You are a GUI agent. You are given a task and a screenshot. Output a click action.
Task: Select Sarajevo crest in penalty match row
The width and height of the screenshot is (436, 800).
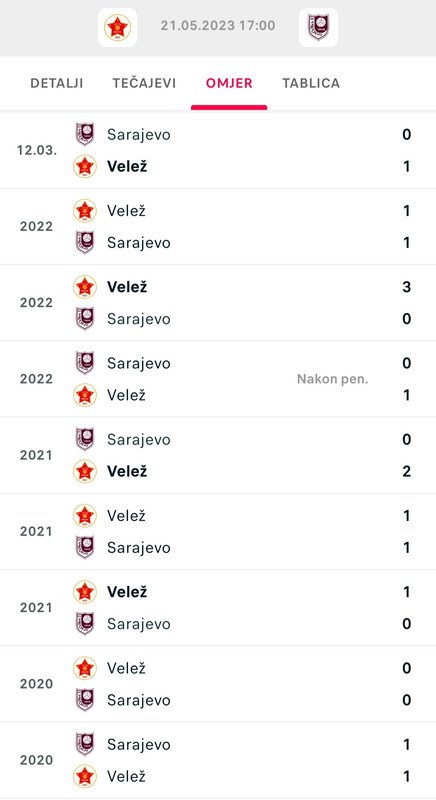coord(85,363)
